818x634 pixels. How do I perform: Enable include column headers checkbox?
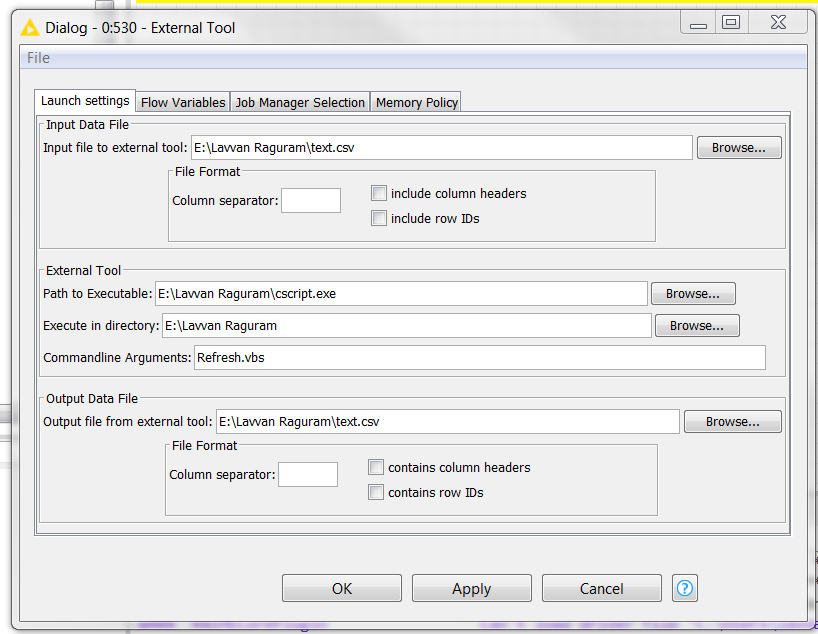pyautogui.click(x=379, y=193)
